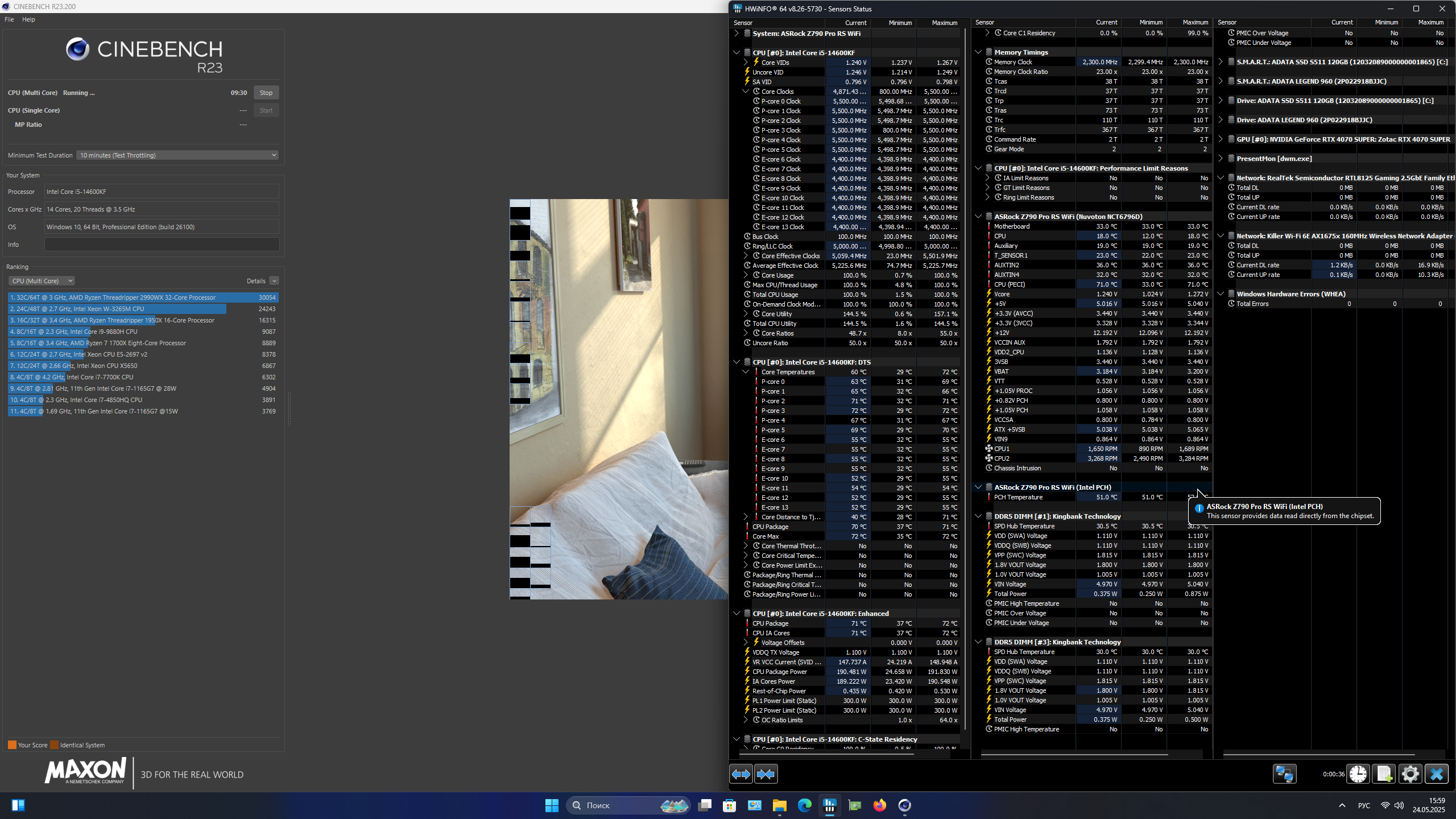1456x819 pixels.
Task: Click the expand columns arrows button
Action: [x=741, y=774]
